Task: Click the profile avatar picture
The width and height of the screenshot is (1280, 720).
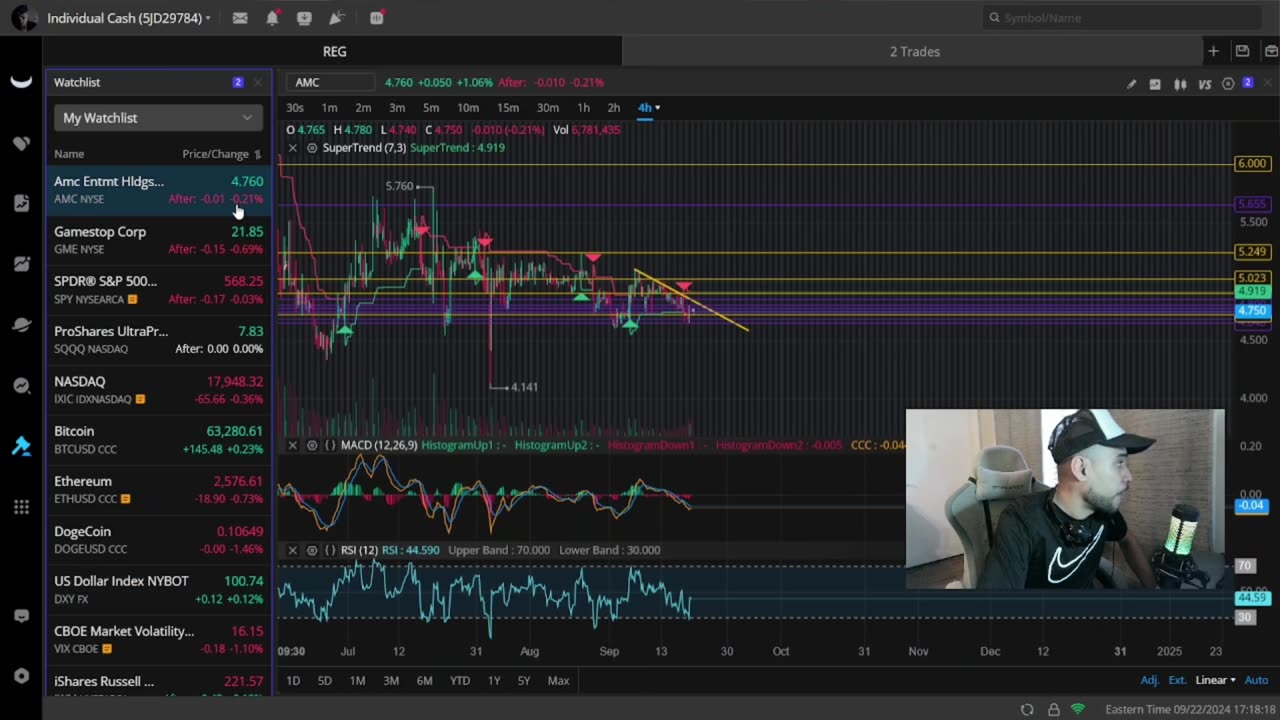Action: point(24,18)
